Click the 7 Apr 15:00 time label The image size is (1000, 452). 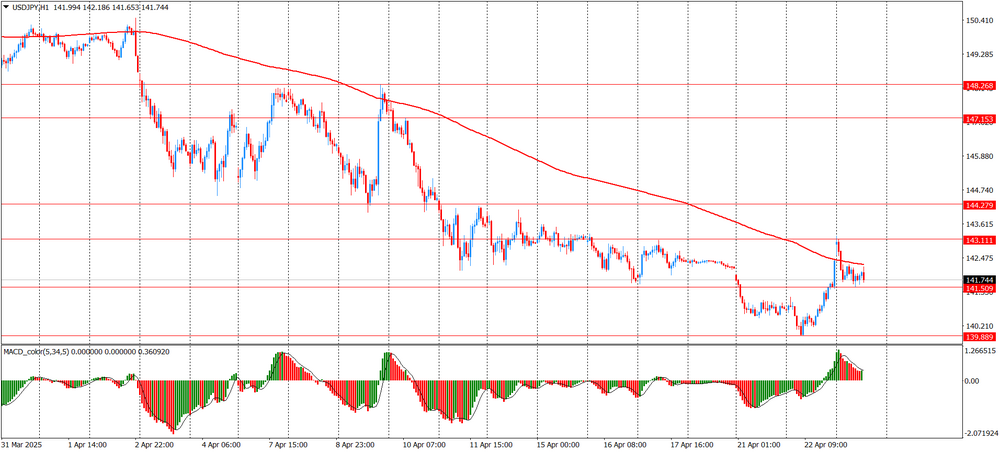click(x=290, y=444)
